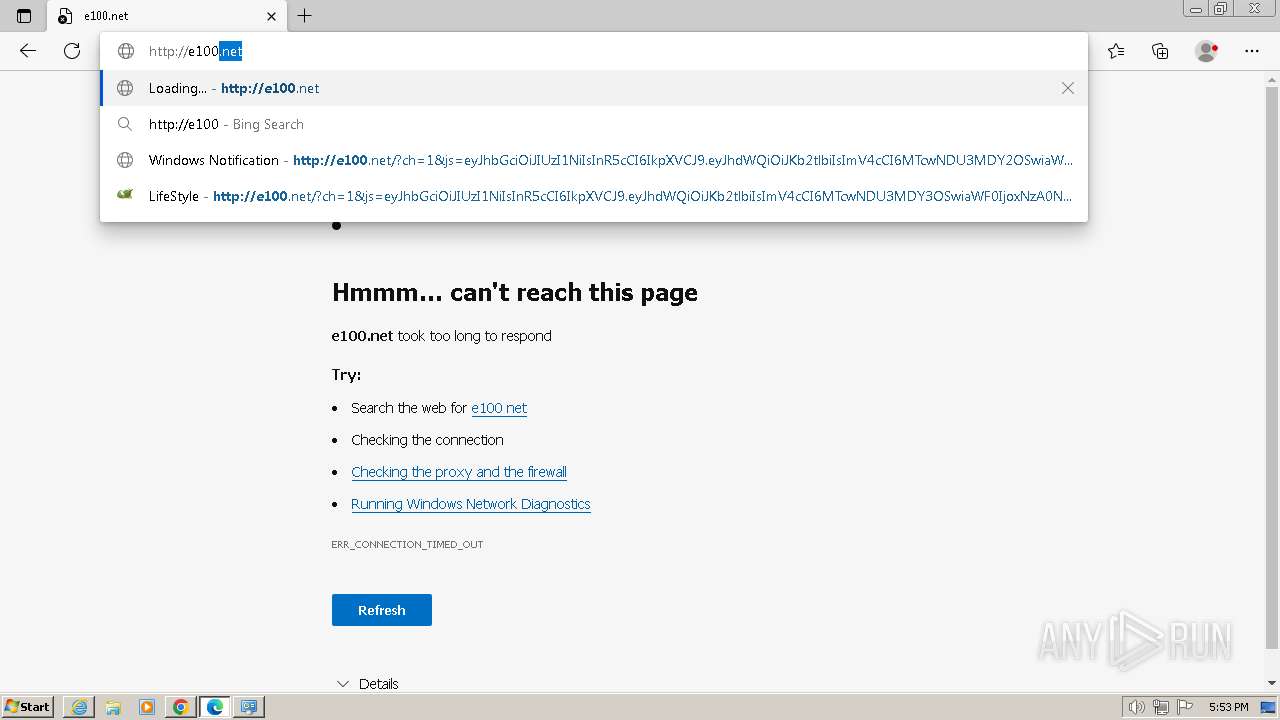Click the blue Refresh button
This screenshot has width=1280, height=720.
click(x=382, y=610)
